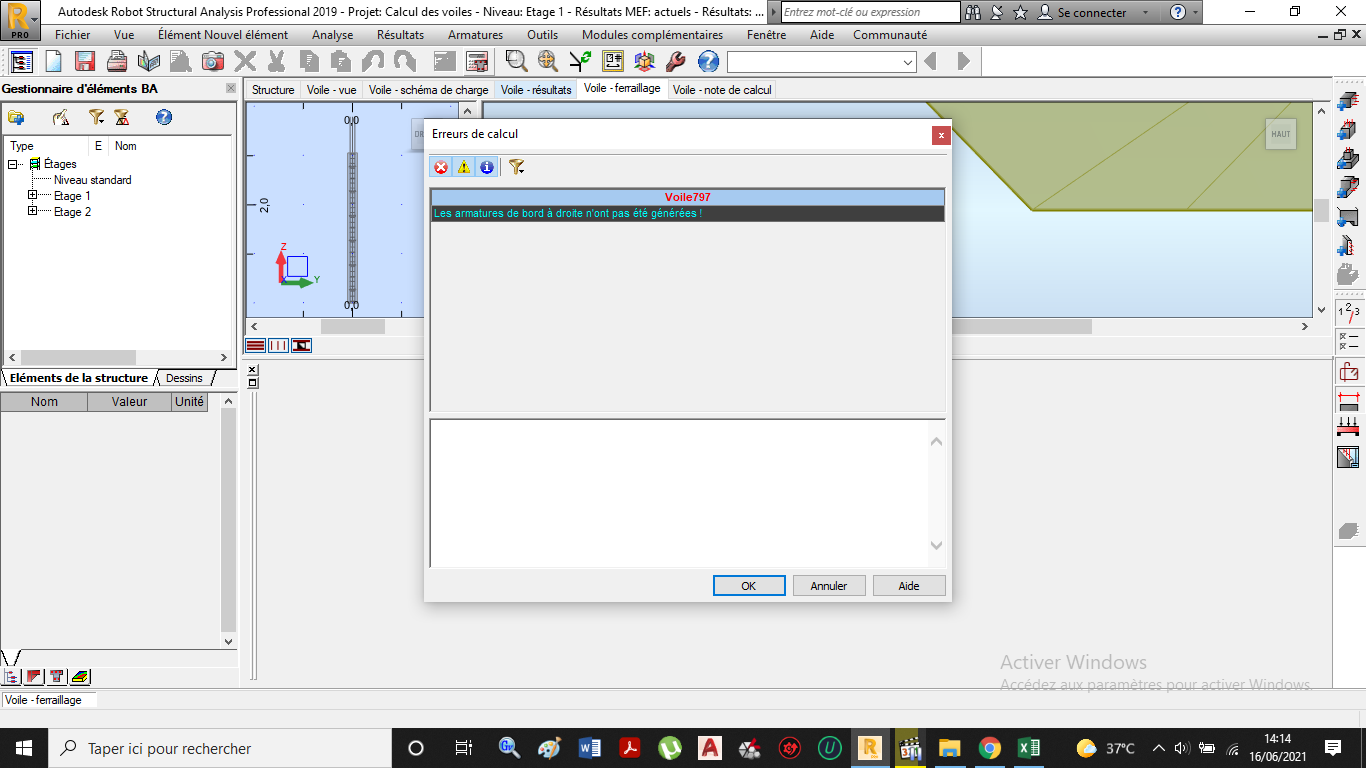Click OK in Erreurs de calcul dialog
Screen dimensions: 1366x768
tap(748, 586)
